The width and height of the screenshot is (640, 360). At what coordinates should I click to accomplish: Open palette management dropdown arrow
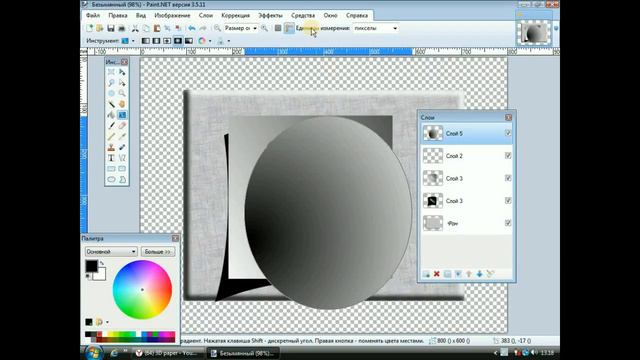pos(107,322)
